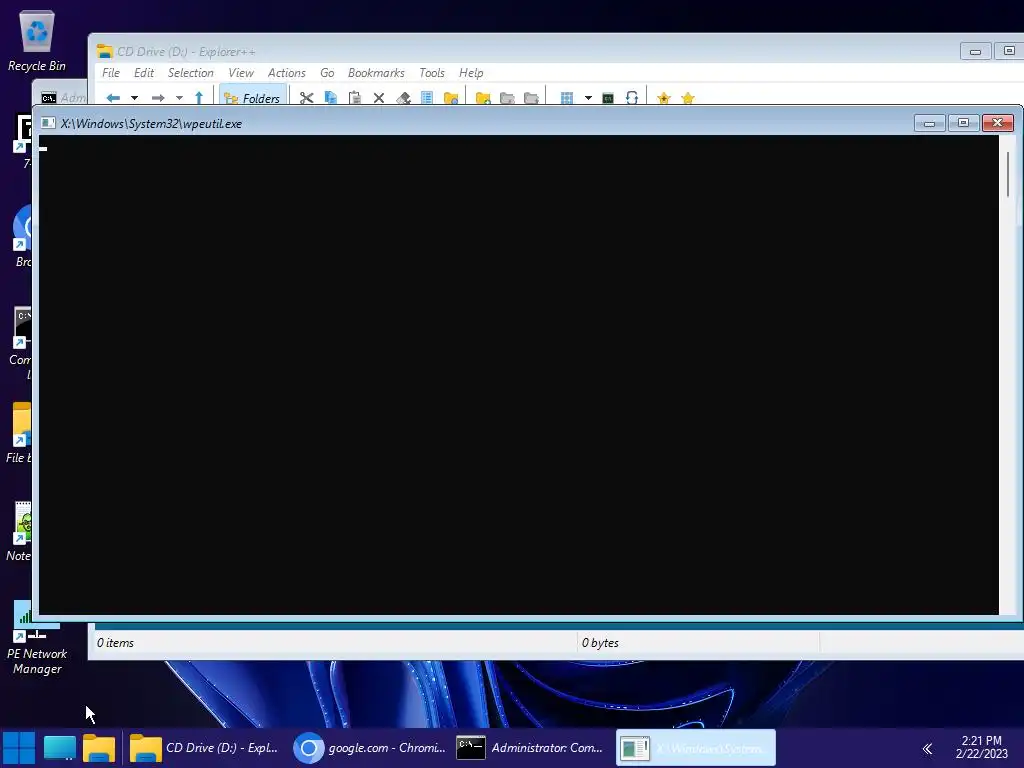Open Properties icon in Explorer++ toolbar
1024x768 pixels.
pyautogui.click(x=426, y=98)
